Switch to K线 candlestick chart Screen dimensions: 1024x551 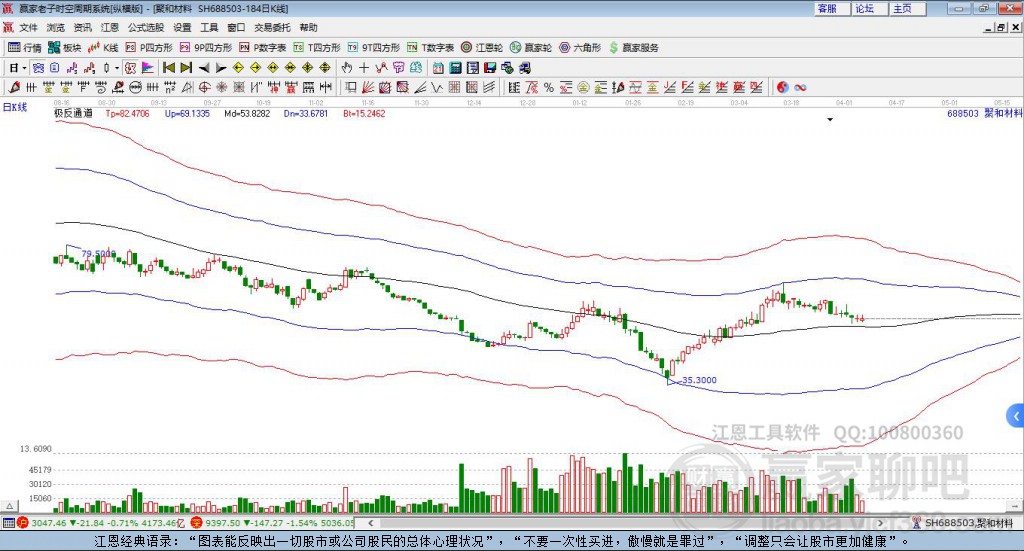click(x=103, y=48)
